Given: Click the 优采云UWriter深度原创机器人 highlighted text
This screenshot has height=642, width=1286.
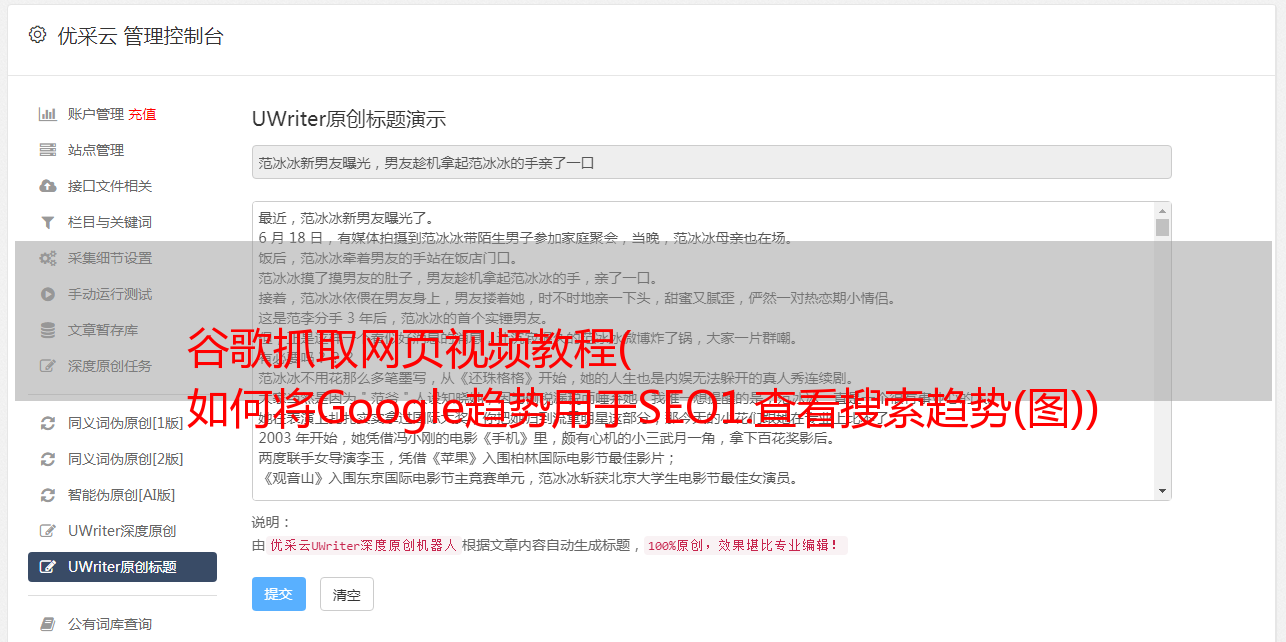Looking at the screenshot, I should (363, 546).
